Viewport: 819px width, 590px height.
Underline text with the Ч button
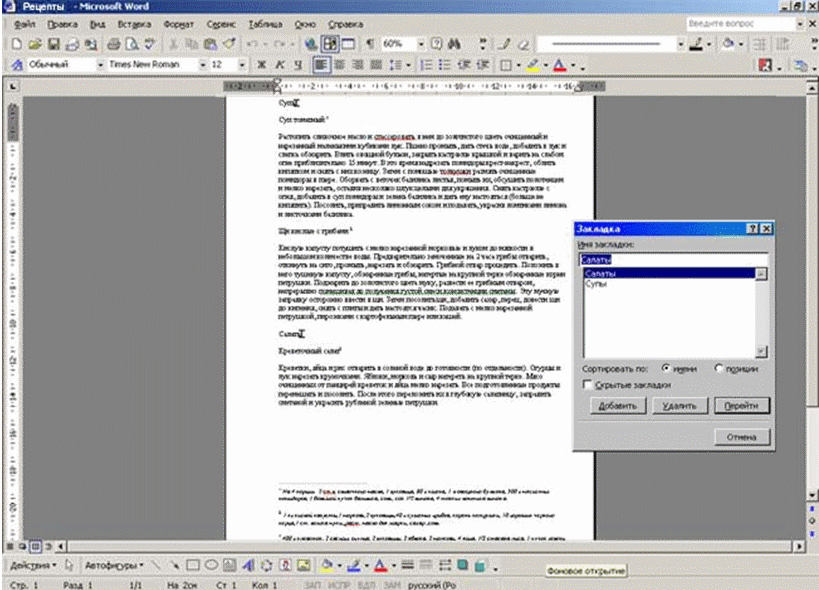[298, 65]
